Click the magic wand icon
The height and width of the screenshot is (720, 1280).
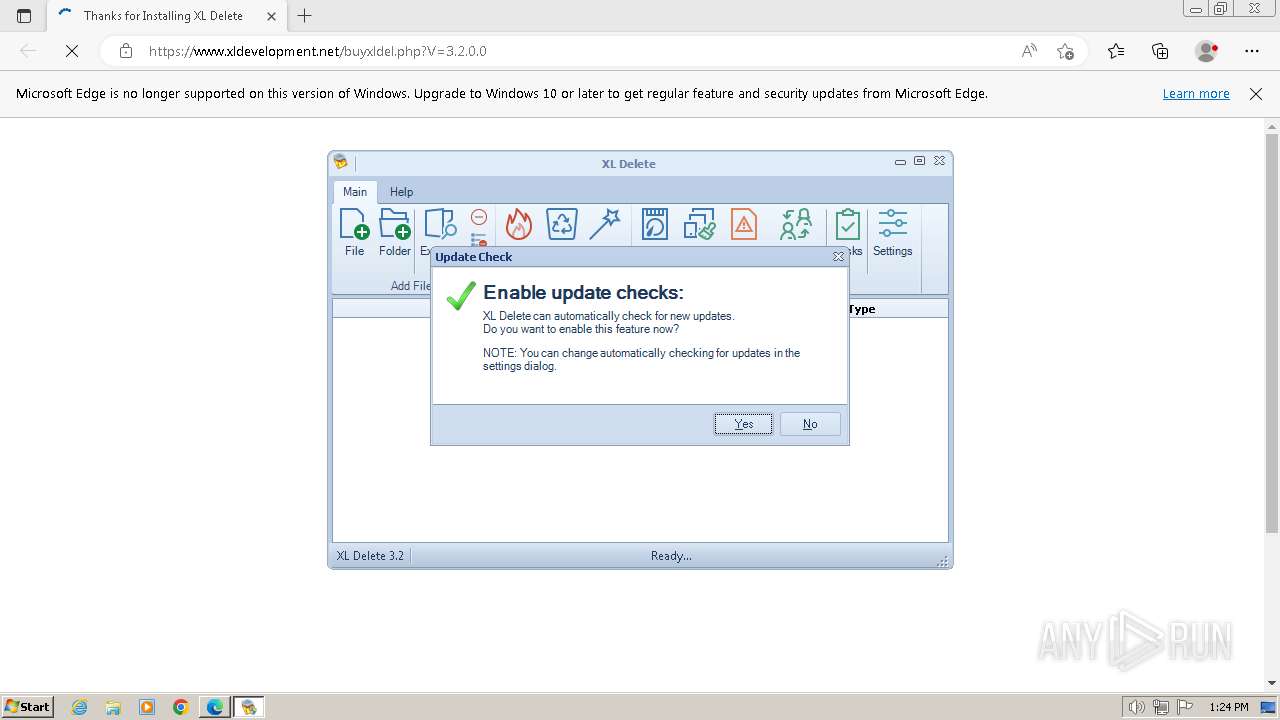tap(605, 224)
